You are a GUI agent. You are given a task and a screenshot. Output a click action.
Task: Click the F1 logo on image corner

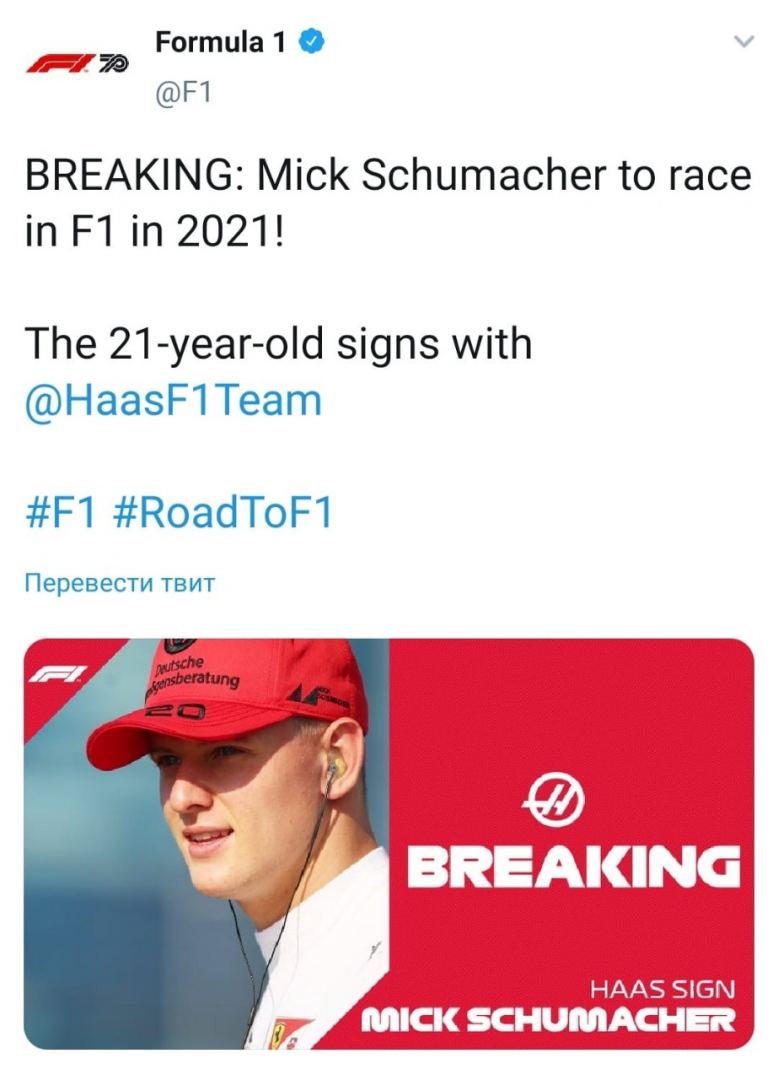pyautogui.click(x=57, y=674)
